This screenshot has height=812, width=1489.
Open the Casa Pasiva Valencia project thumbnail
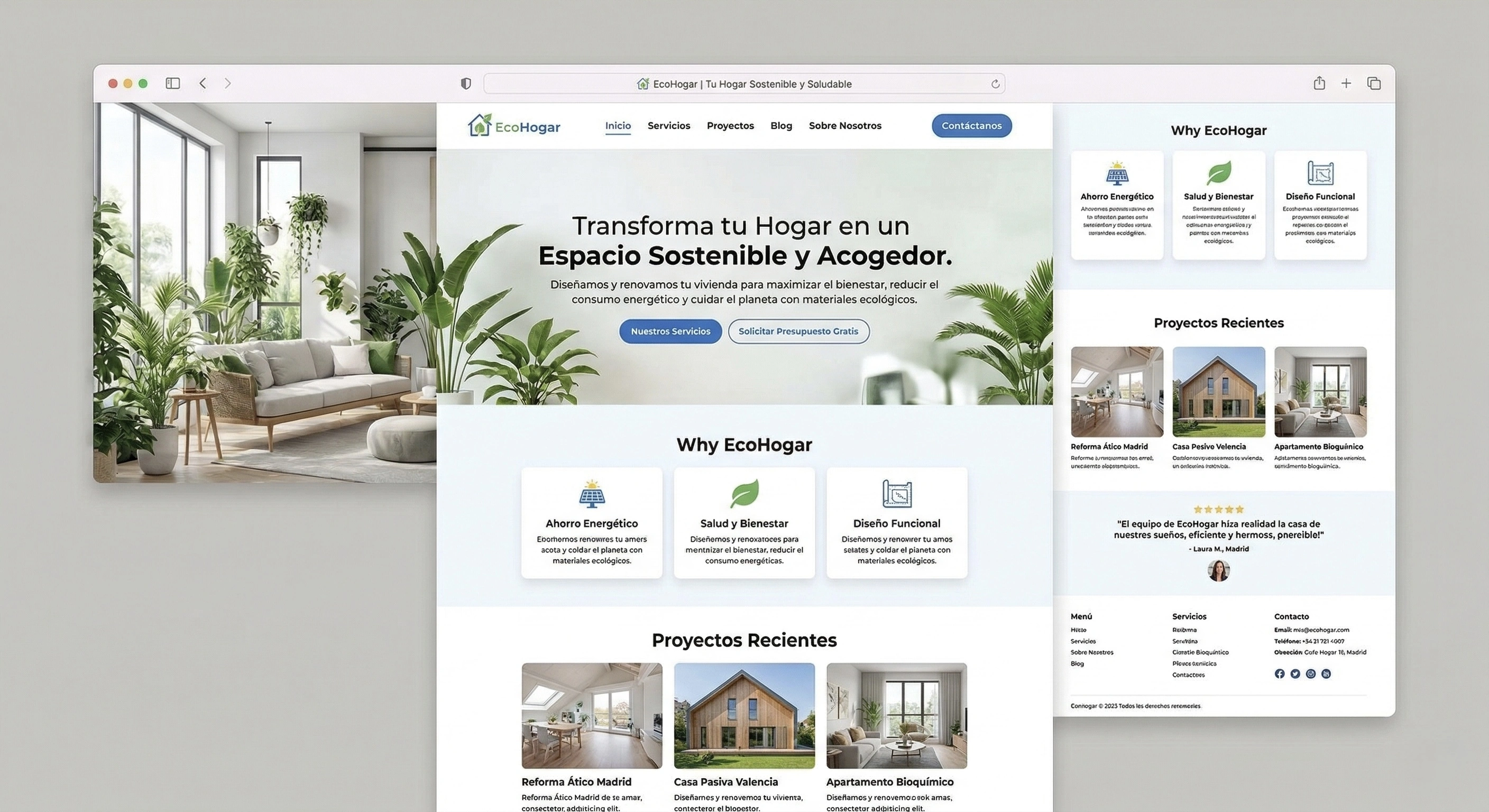point(744,716)
